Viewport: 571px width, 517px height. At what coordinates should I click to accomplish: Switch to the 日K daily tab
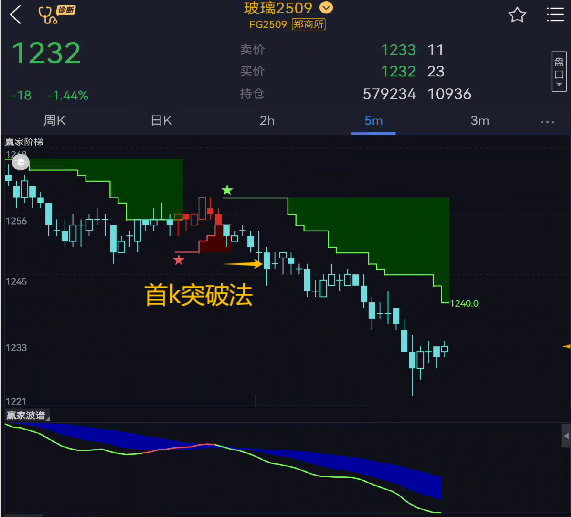tap(161, 121)
